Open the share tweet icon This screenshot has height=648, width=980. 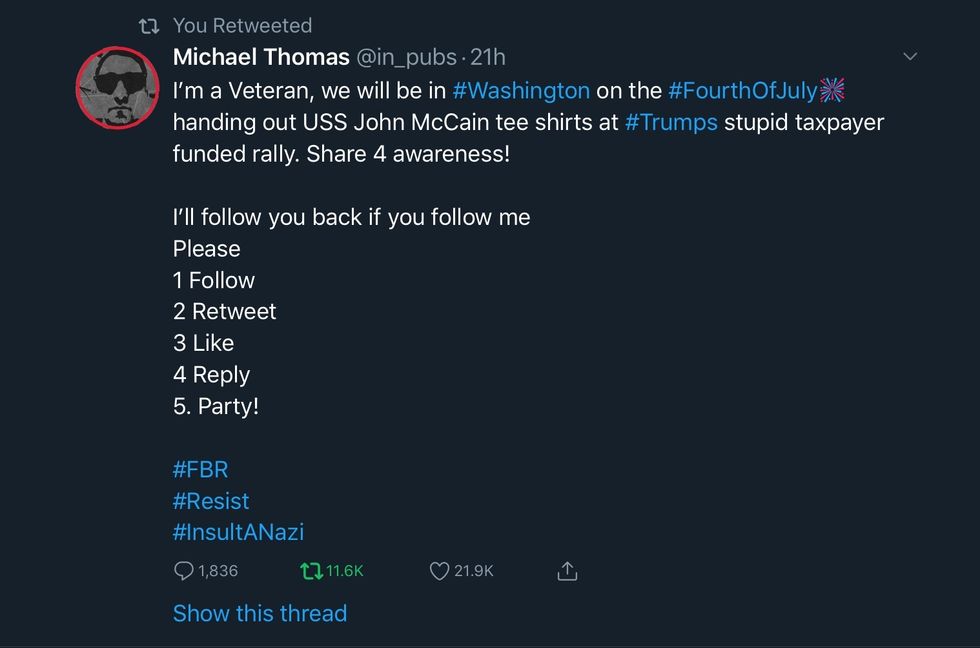(567, 571)
